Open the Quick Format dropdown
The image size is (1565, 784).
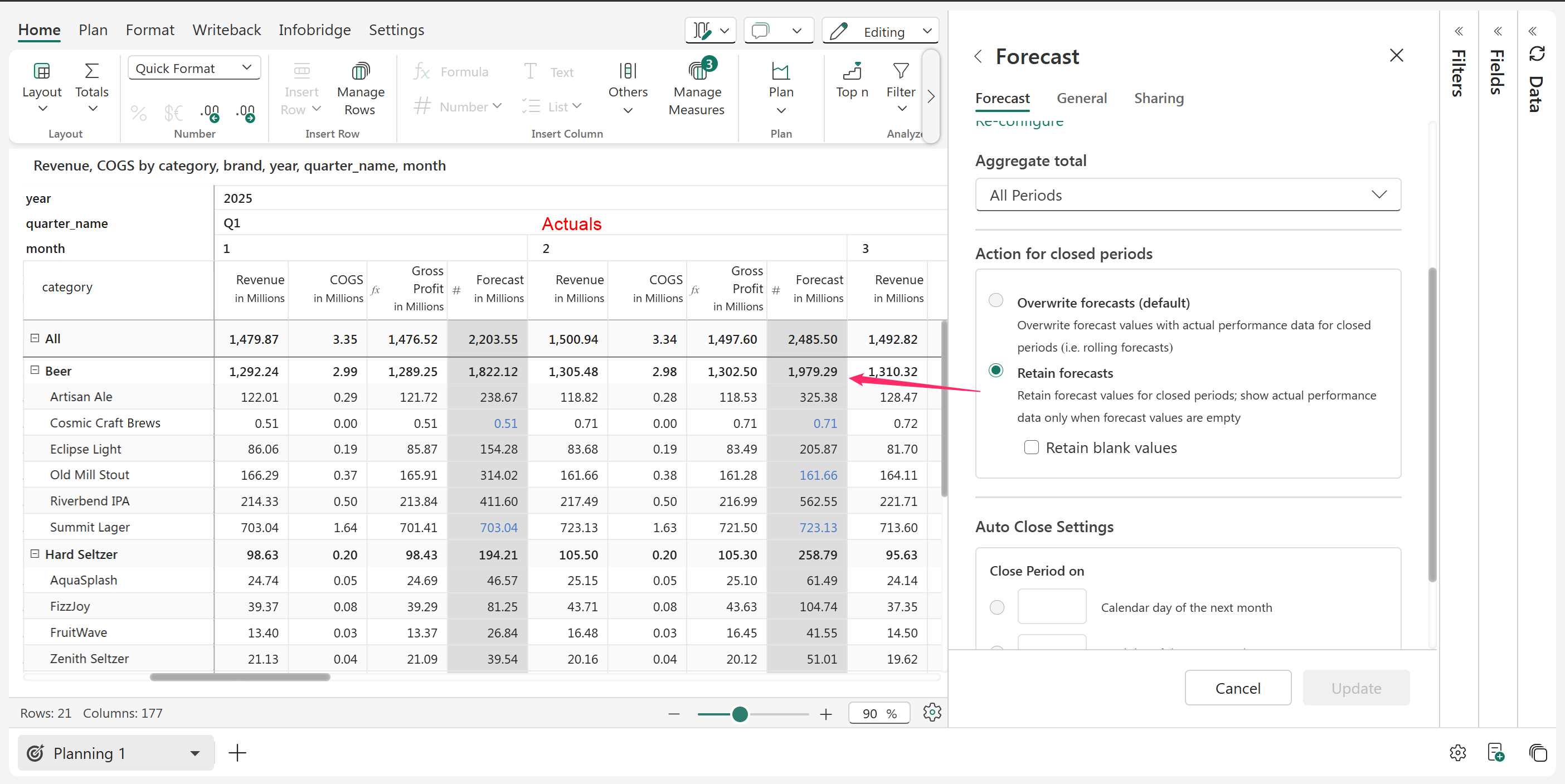[x=194, y=68]
